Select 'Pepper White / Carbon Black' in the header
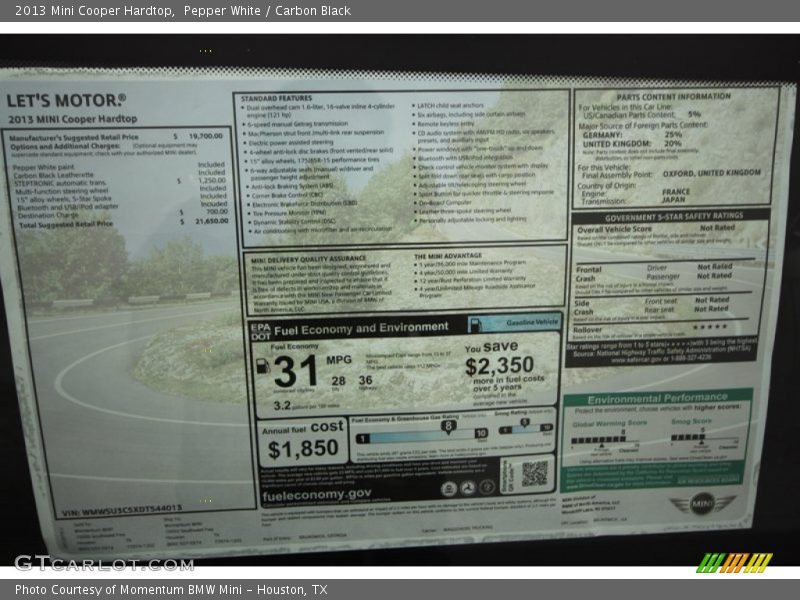Viewport: 800px width, 600px height. point(267,11)
